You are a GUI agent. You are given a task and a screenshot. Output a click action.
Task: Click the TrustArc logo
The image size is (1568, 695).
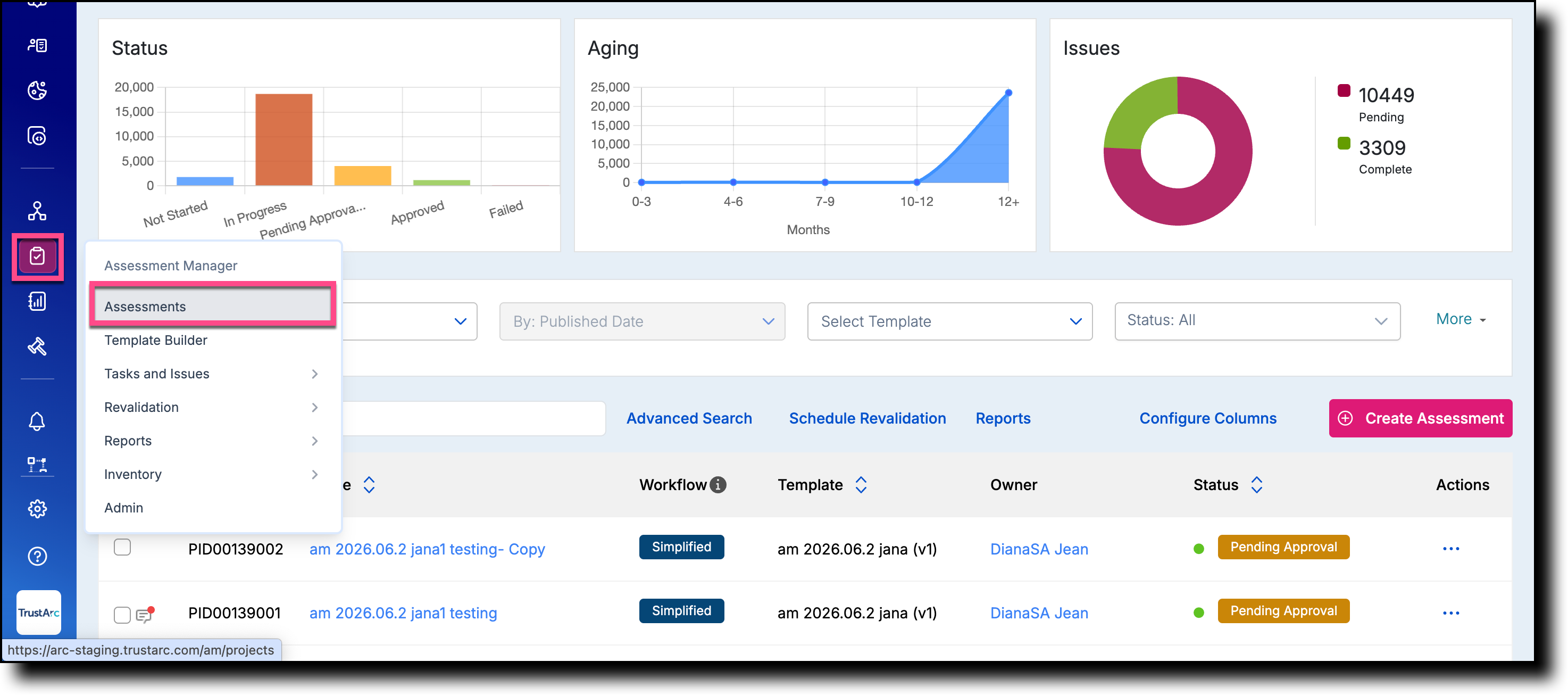point(38,612)
